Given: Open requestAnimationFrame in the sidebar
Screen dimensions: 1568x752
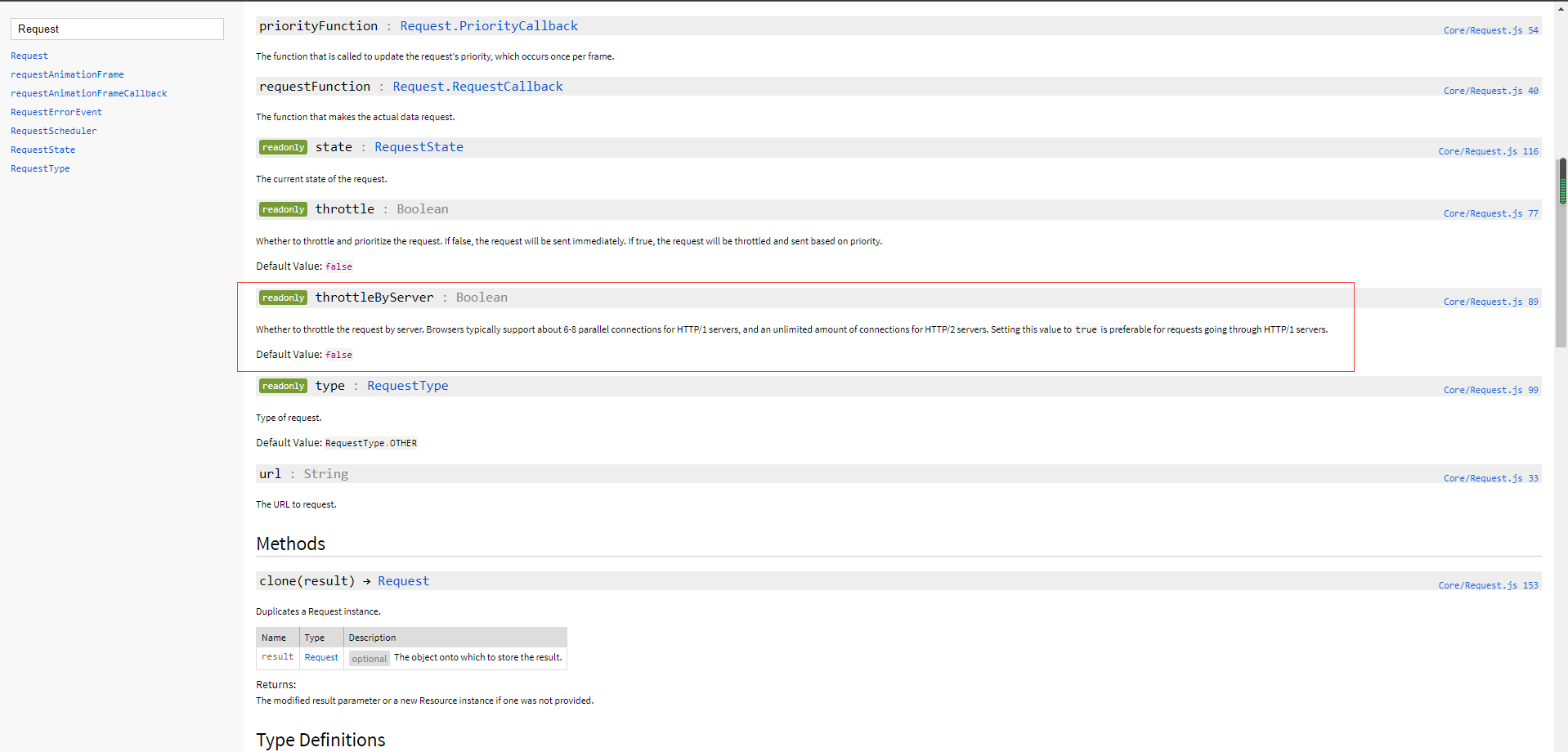Looking at the screenshot, I should click(67, 75).
